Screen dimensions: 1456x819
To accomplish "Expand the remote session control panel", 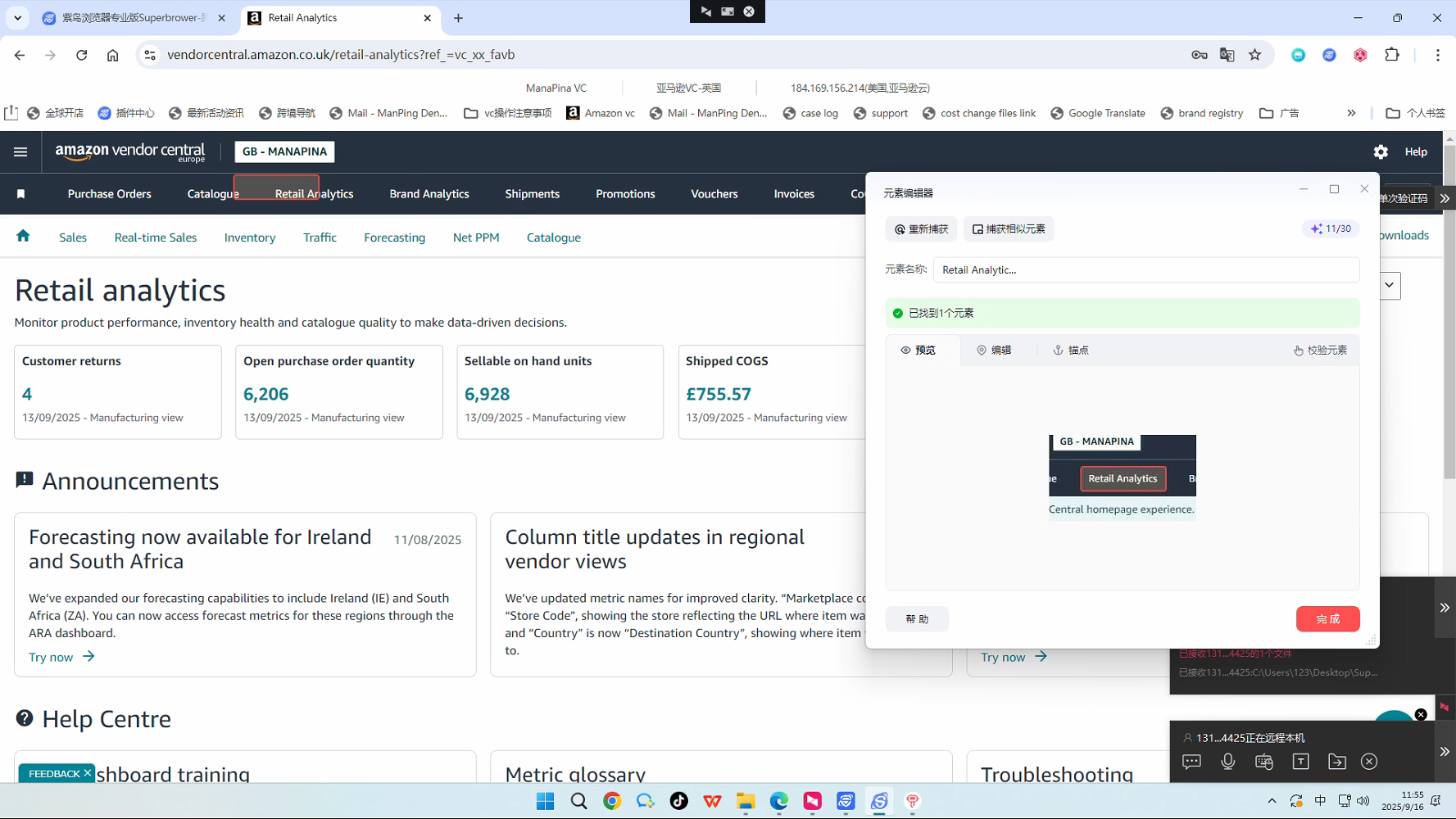I will click(1445, 751).
